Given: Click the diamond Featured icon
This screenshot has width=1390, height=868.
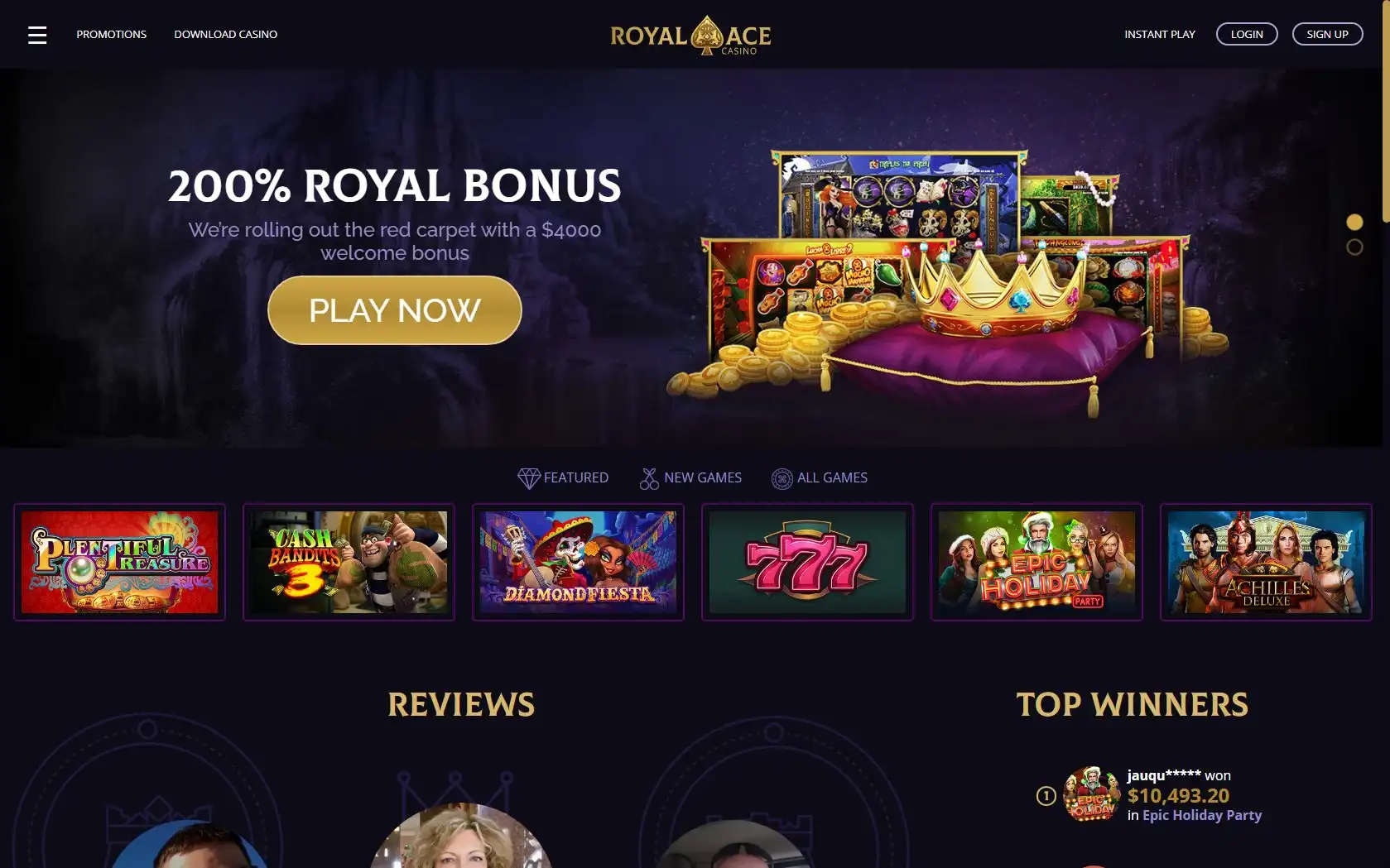Looking at the screenshot, I should [528, 478].
